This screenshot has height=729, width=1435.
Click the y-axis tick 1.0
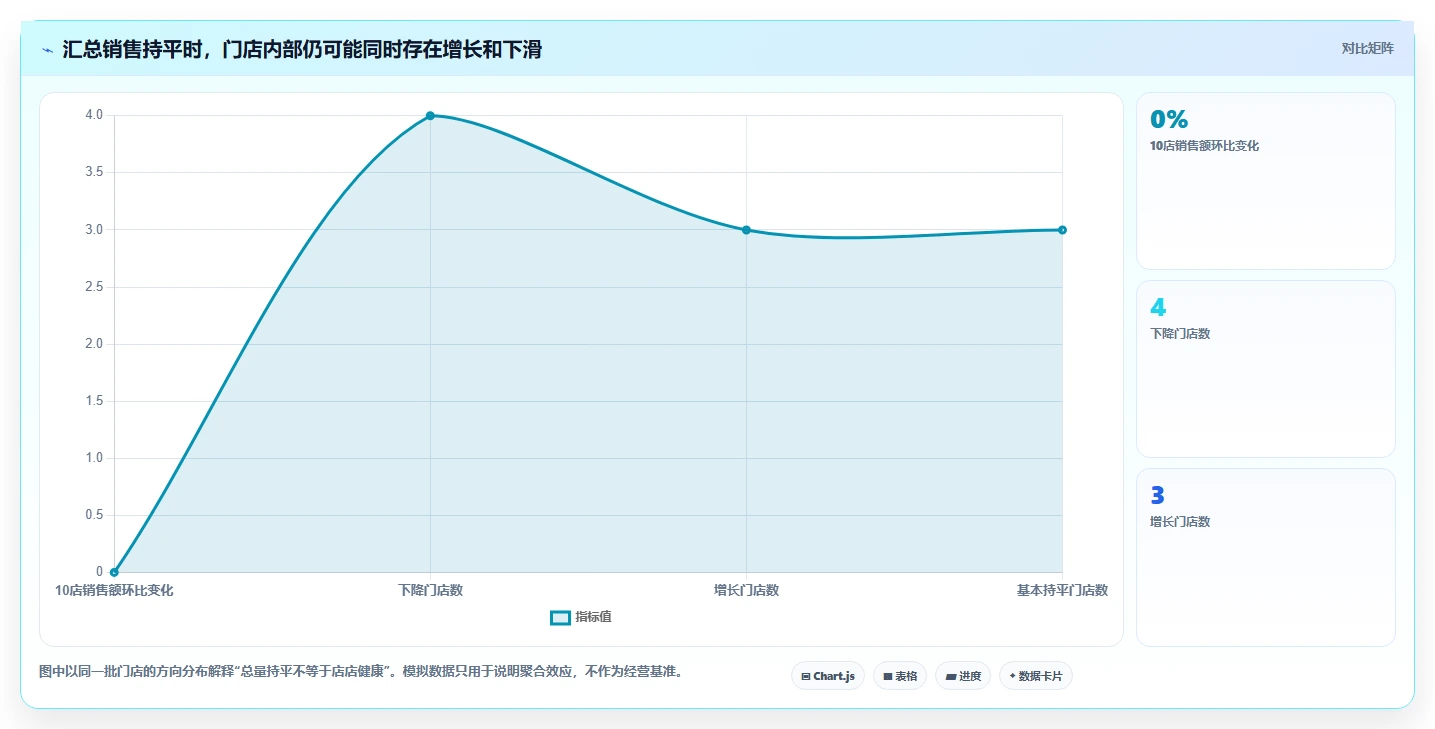[x=94, y=458]
